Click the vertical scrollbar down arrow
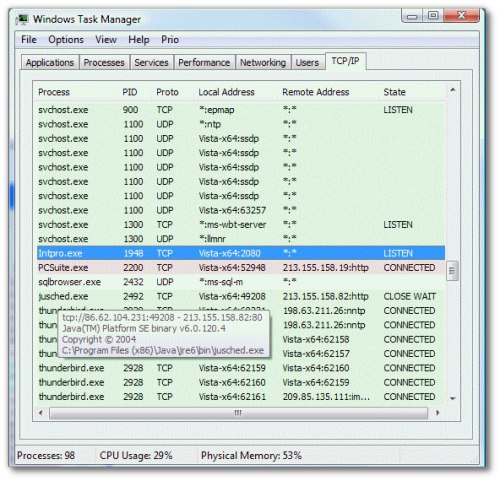 (453, 398)
